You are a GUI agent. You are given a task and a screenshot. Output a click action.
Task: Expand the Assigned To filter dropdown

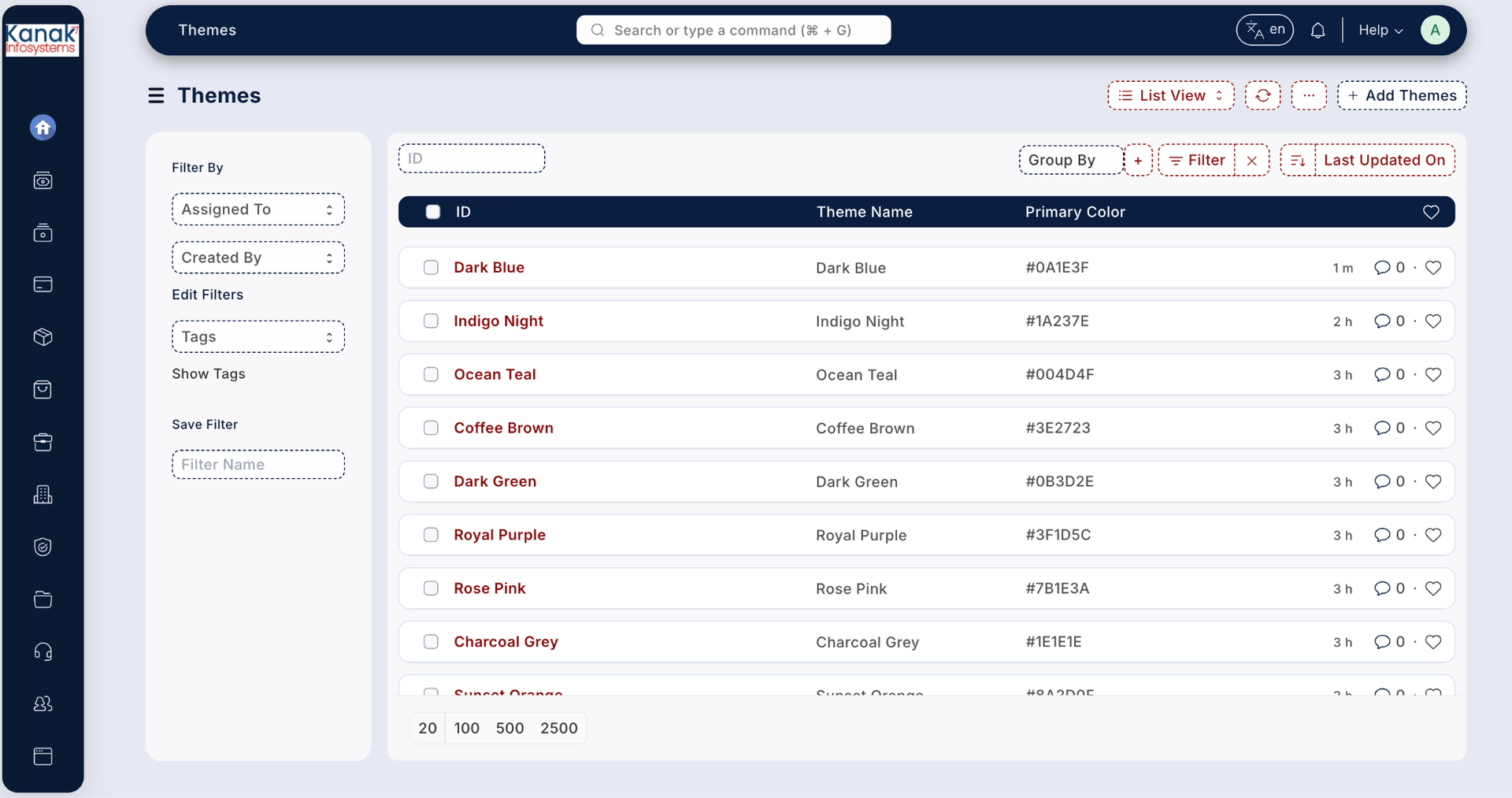click(x=258, y=210)
